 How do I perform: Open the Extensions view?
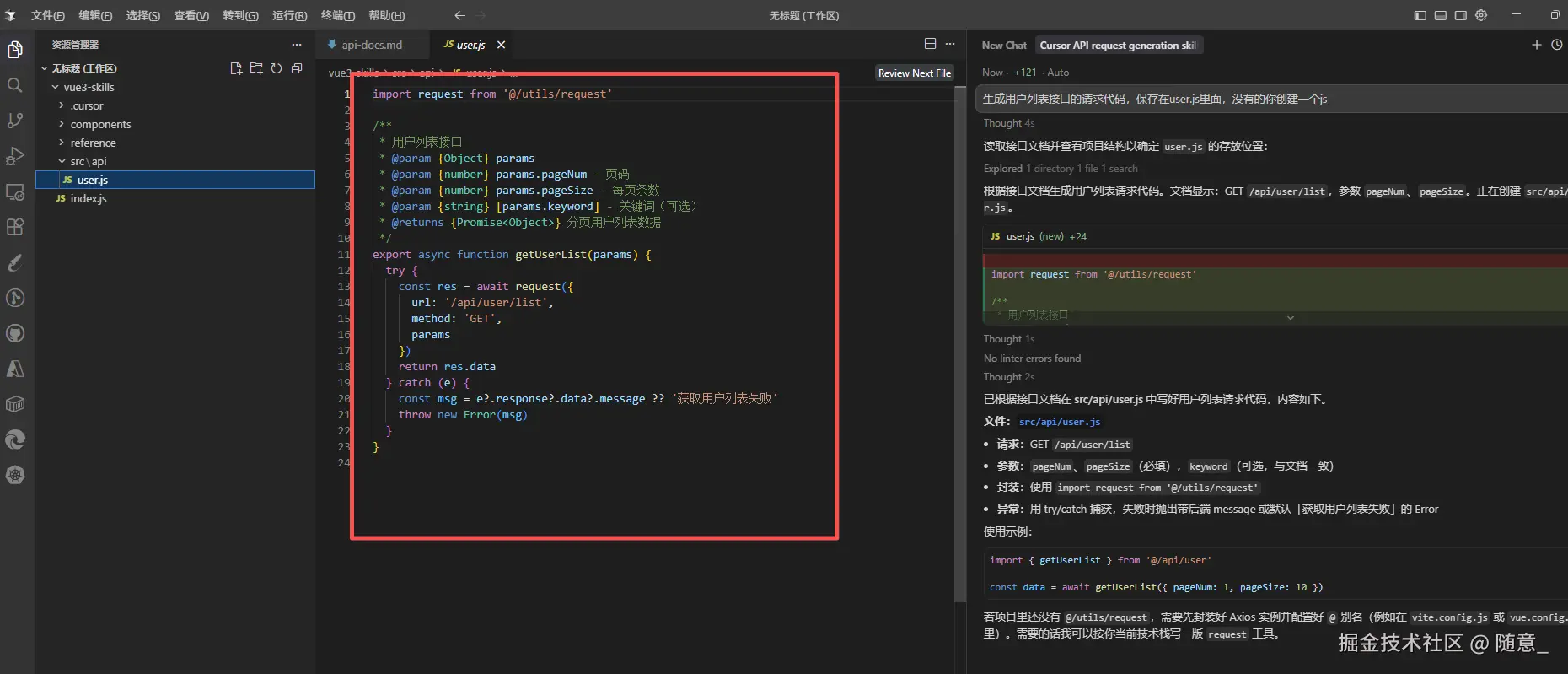click(14, 227)
